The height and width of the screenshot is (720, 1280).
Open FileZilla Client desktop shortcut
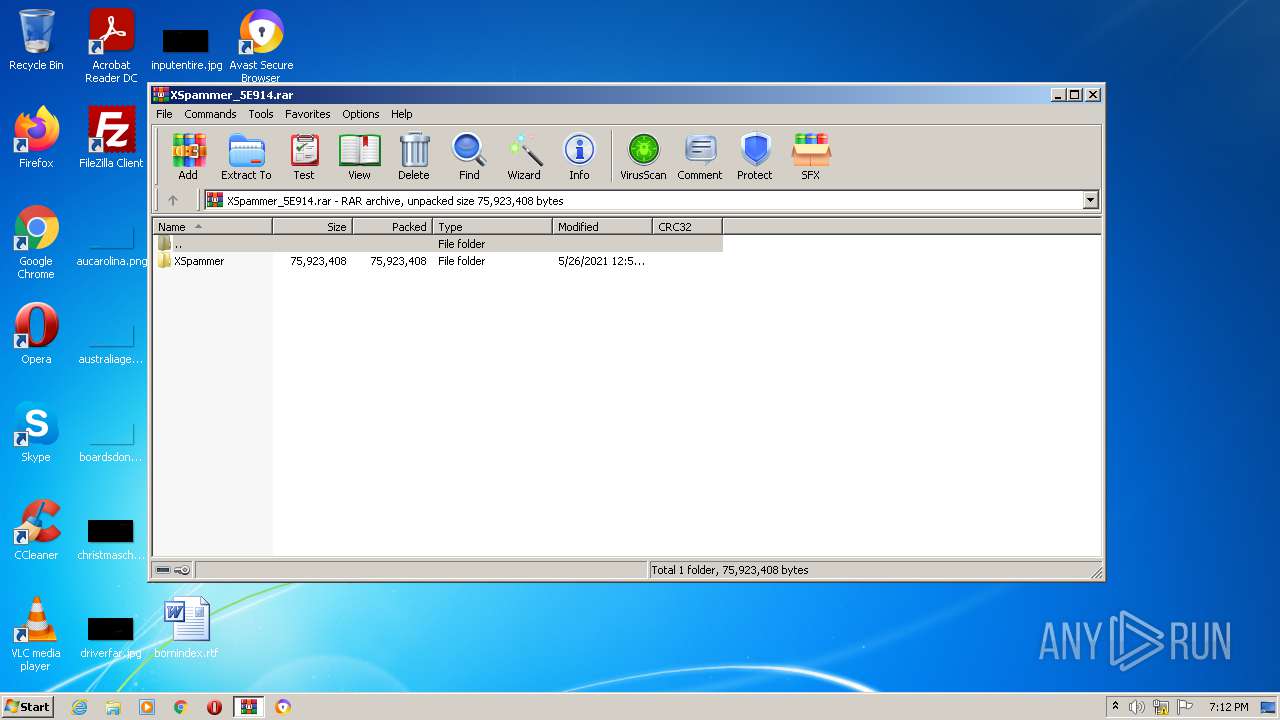(x=111, y=138)
